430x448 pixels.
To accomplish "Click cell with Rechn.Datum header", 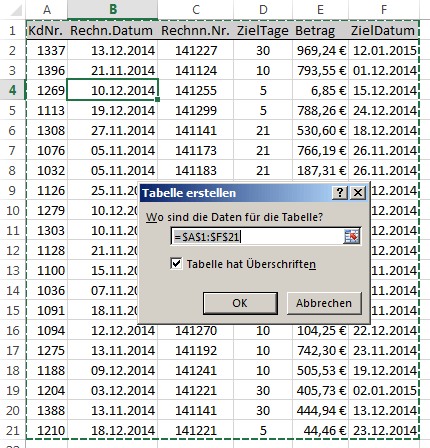I will (x=113, y=30).
